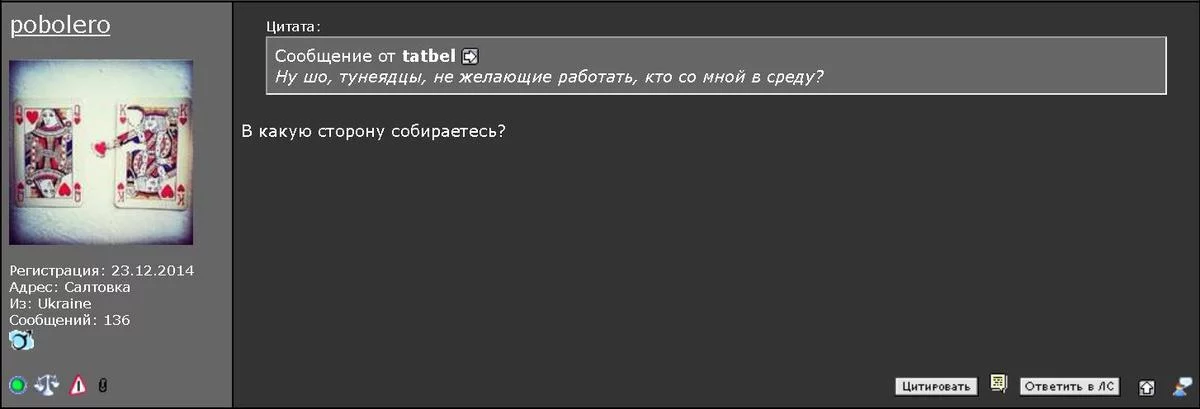Report post via red warning triangle
1200x409 pixels.
(x=78, y=385)
